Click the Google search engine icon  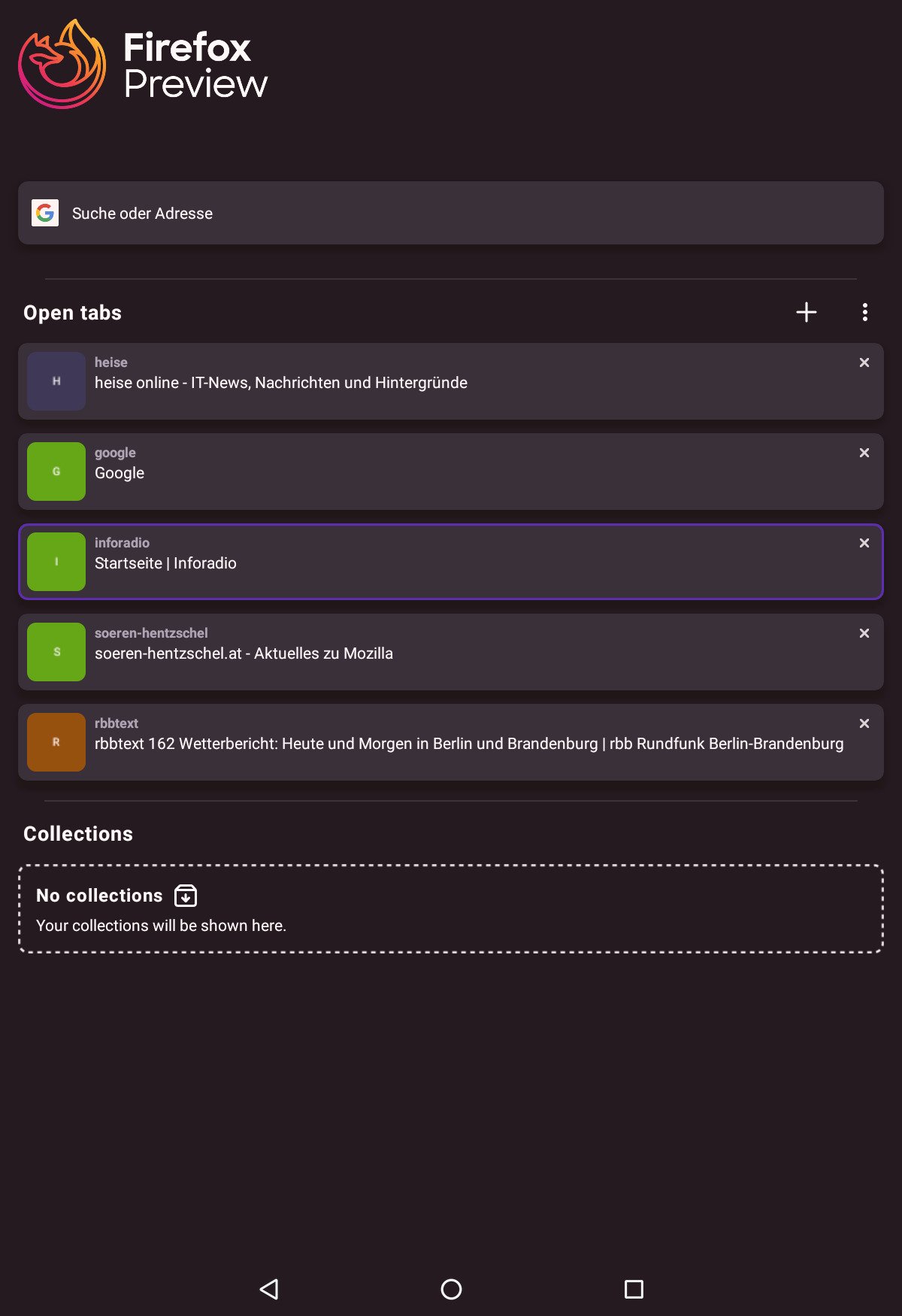pyautogui.click(x=45, y=214)
